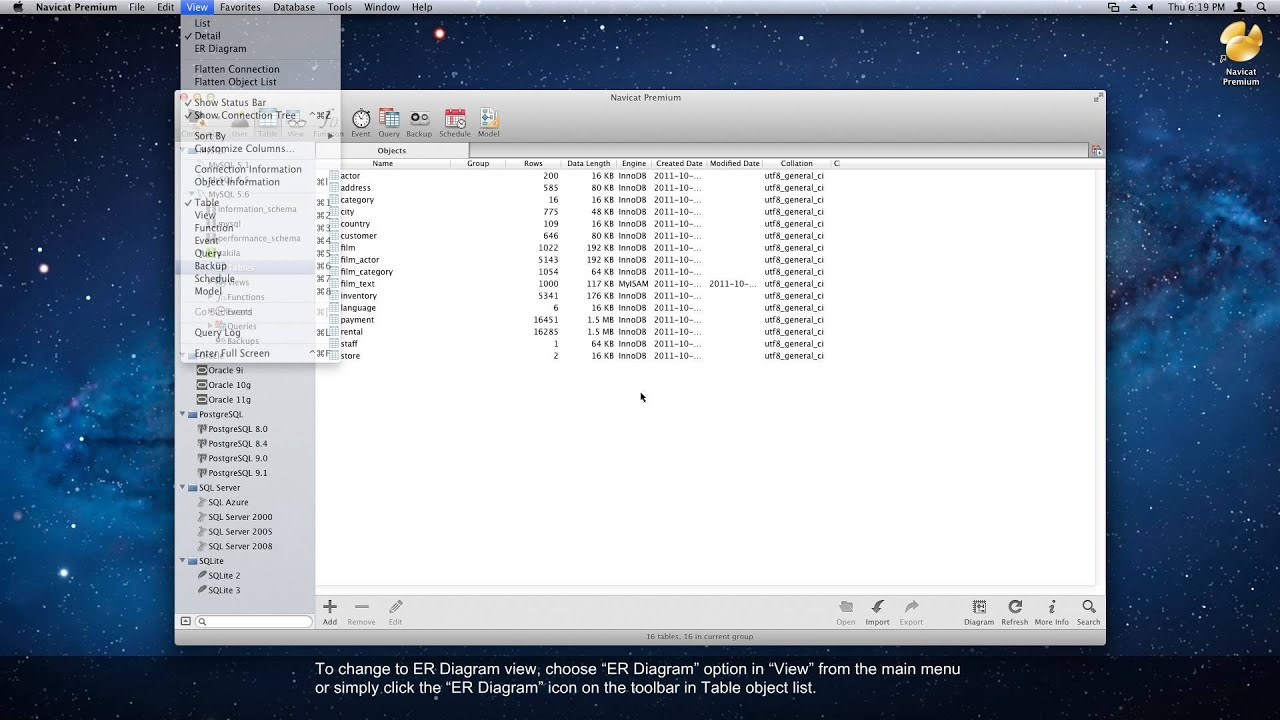Click the Open folder icon
Image resolution: width=1280 pixels, height=720 pixels.
(x=846, y=607)
